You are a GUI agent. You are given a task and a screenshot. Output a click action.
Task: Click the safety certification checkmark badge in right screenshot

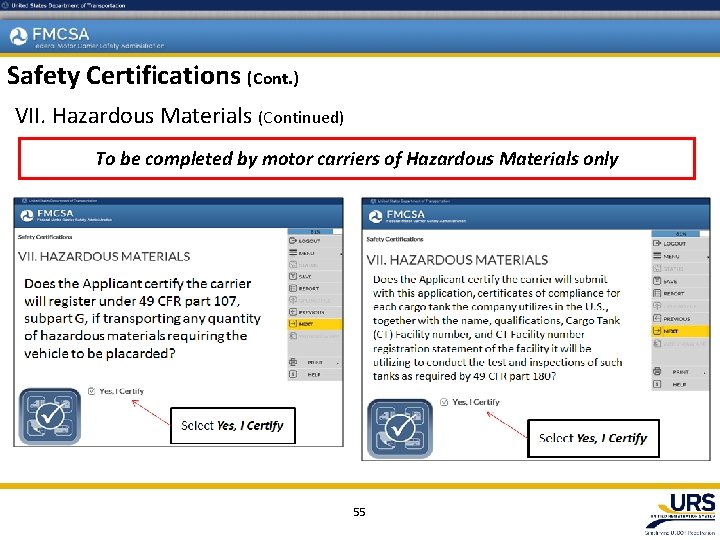click(399, 428)
